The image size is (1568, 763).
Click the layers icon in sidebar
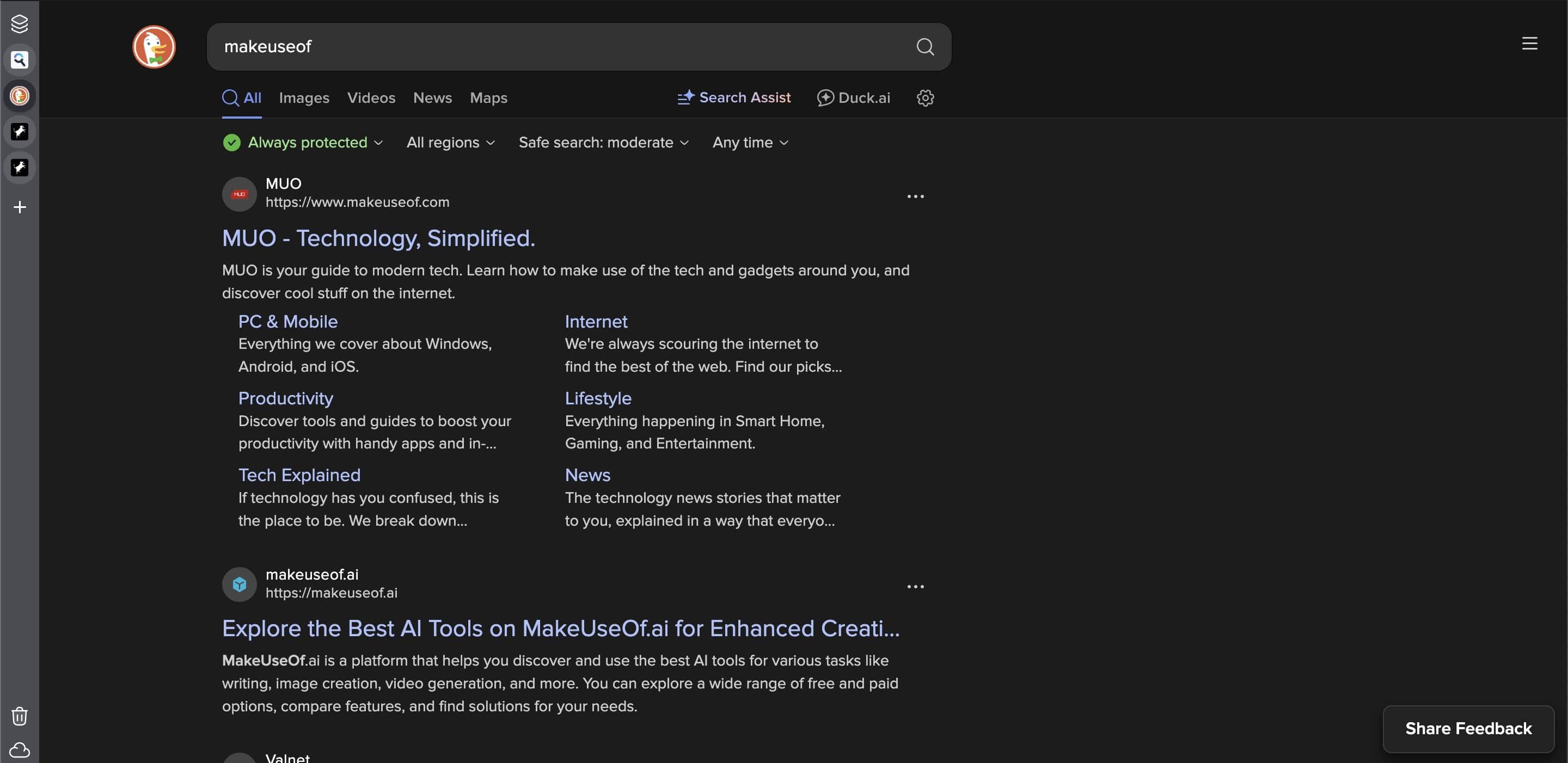pos(20,24)
